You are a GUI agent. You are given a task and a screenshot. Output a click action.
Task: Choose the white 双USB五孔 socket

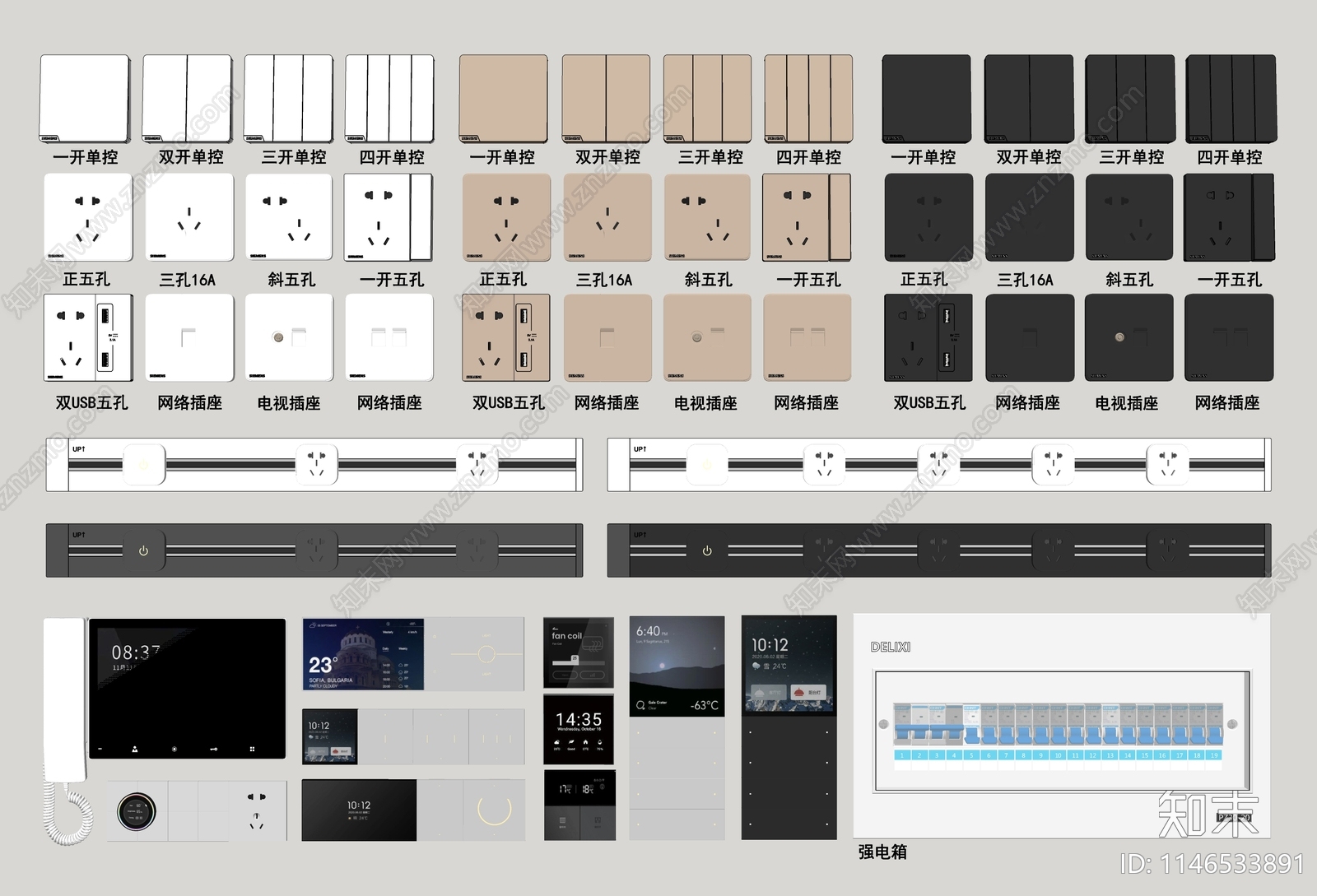coord(87,337)
